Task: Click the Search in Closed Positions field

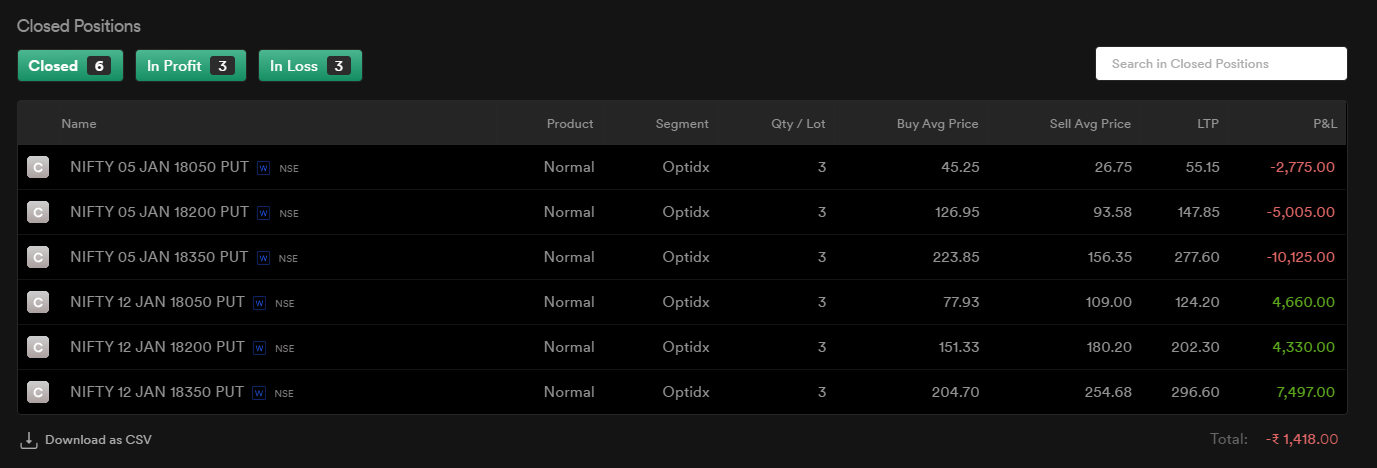Action: pyautogui.click(x=1221, y=64)
